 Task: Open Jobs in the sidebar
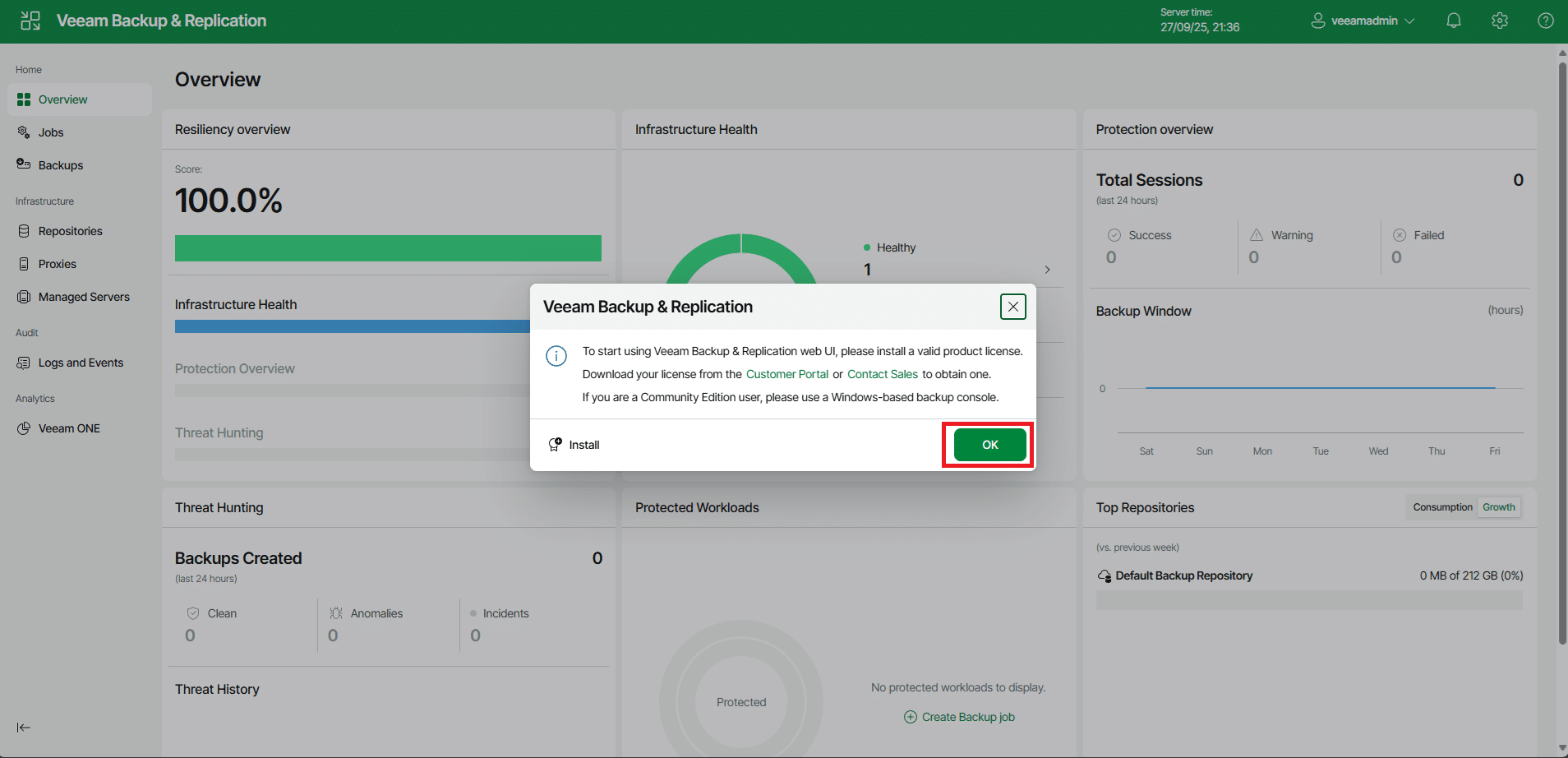pos(51,132)
